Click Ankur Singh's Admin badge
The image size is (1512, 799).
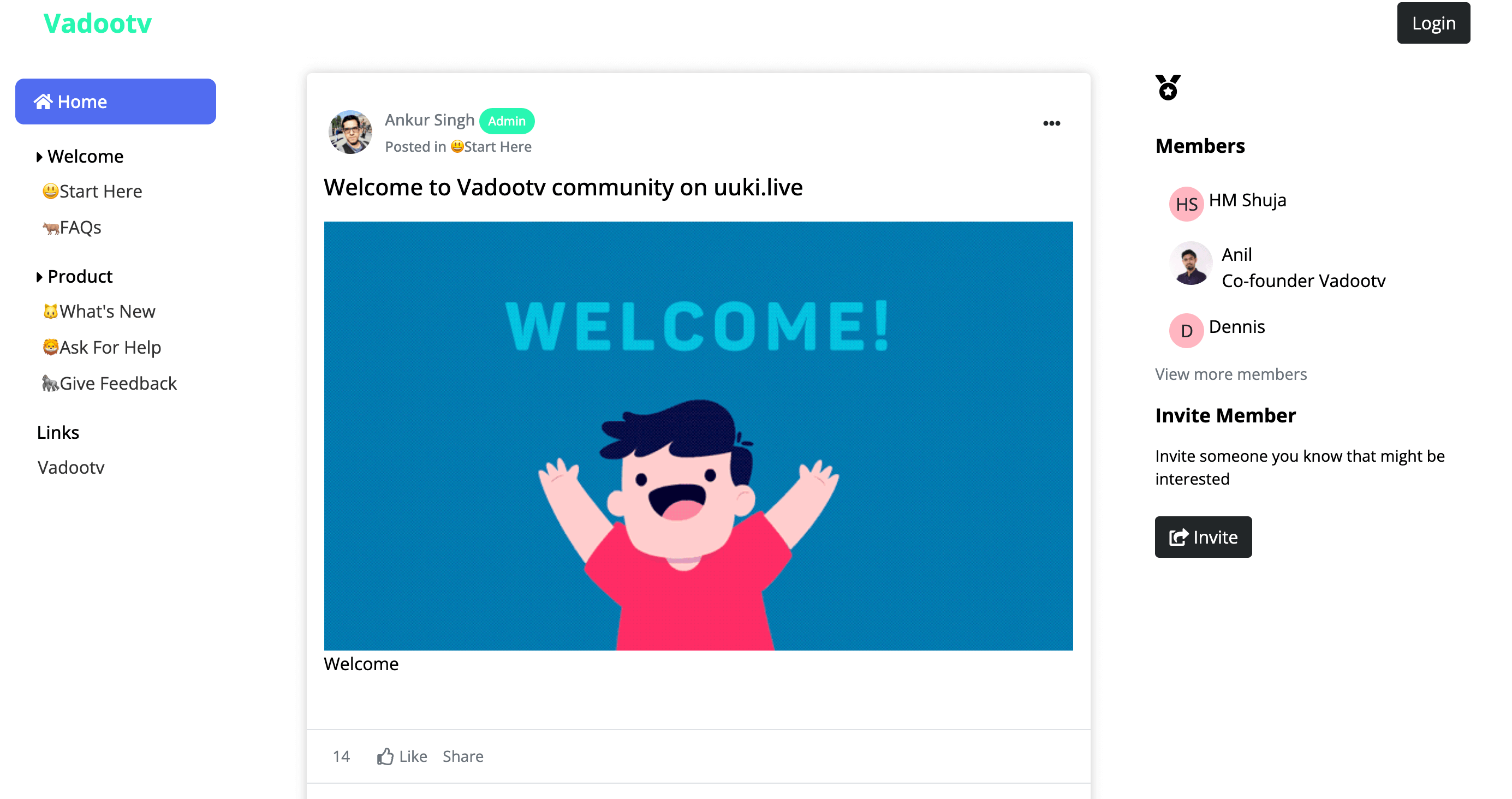(x=507, y=121)
